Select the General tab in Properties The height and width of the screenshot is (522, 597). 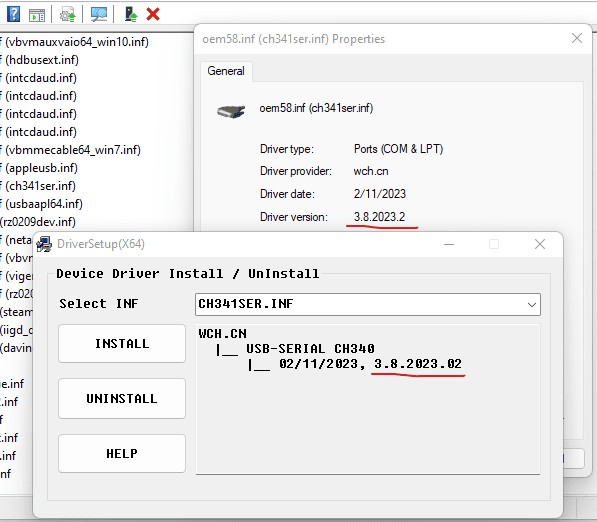point(226,71)
